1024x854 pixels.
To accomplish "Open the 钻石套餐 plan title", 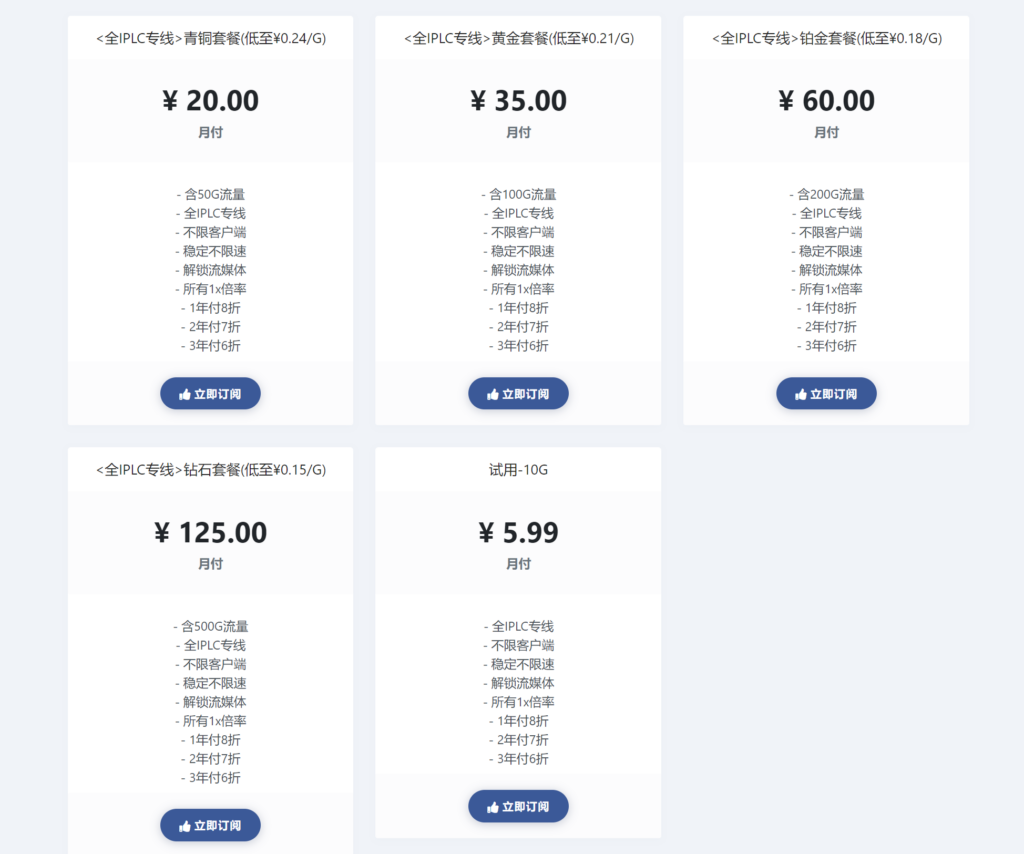I will point(211,470).
